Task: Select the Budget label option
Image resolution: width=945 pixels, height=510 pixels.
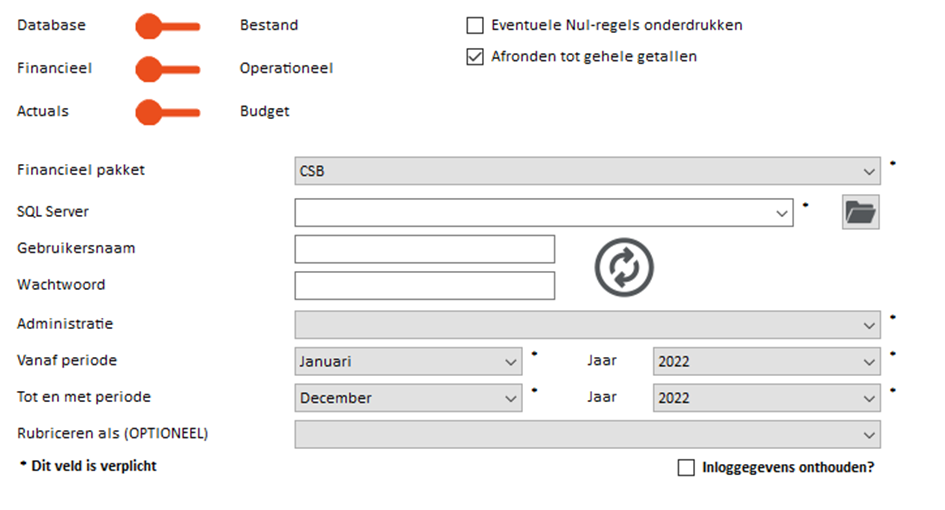Action: pyautogui.click(x=265, y=112)
